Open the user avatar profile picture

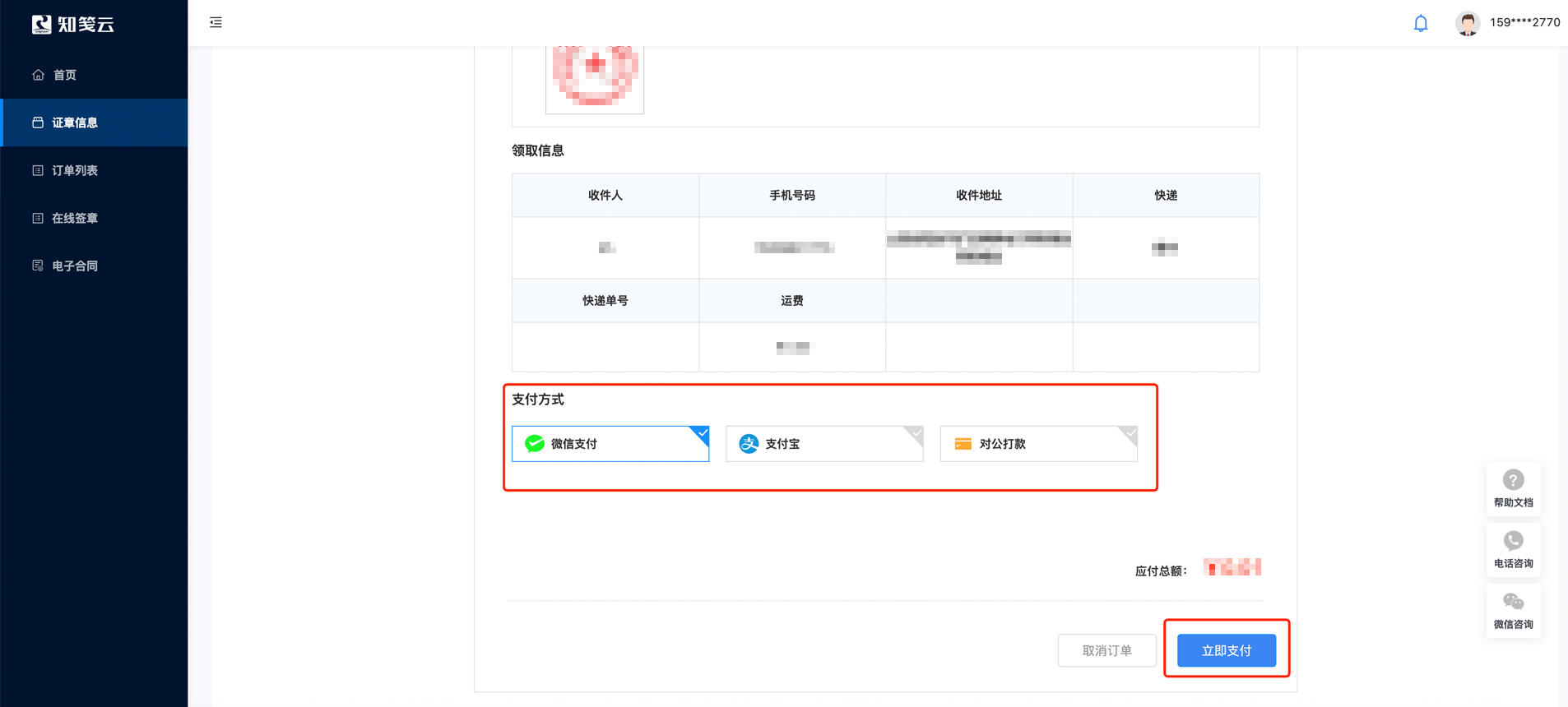pos(1468,23)
